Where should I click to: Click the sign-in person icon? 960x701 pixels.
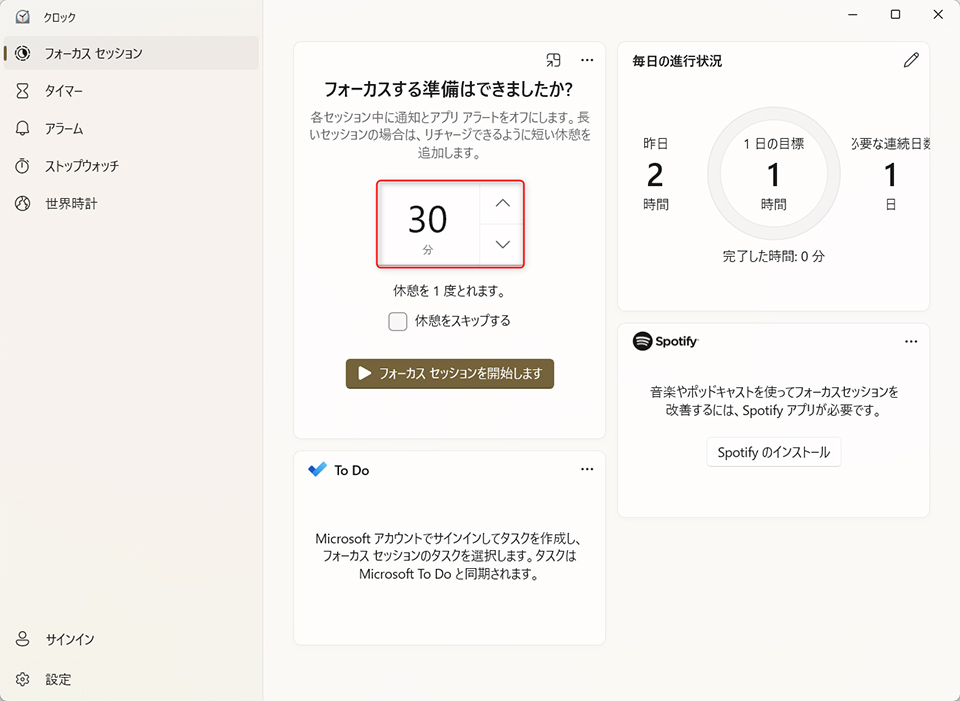pyautogui.click(x=23, y=639)
